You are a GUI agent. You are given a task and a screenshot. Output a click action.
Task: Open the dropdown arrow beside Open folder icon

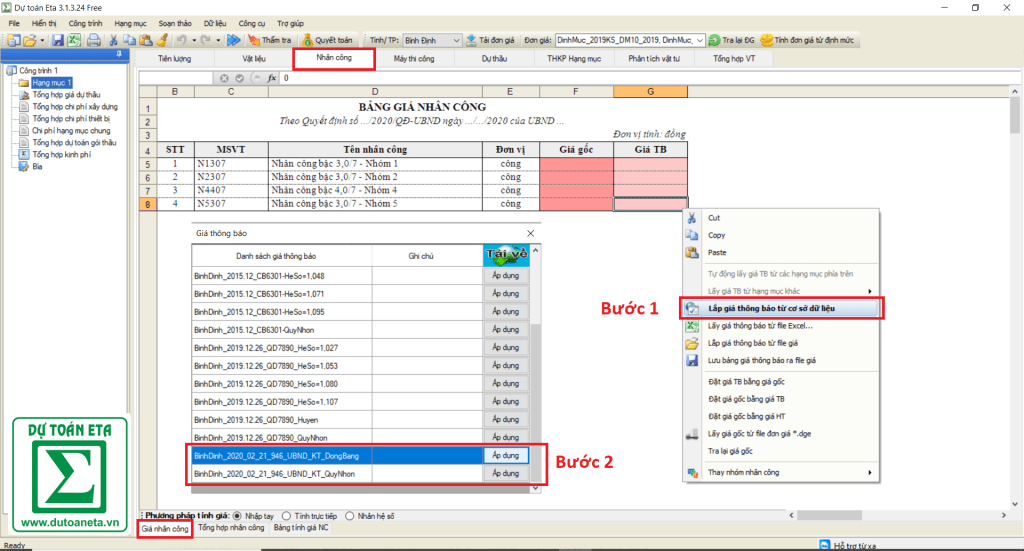tap(42, 40)
